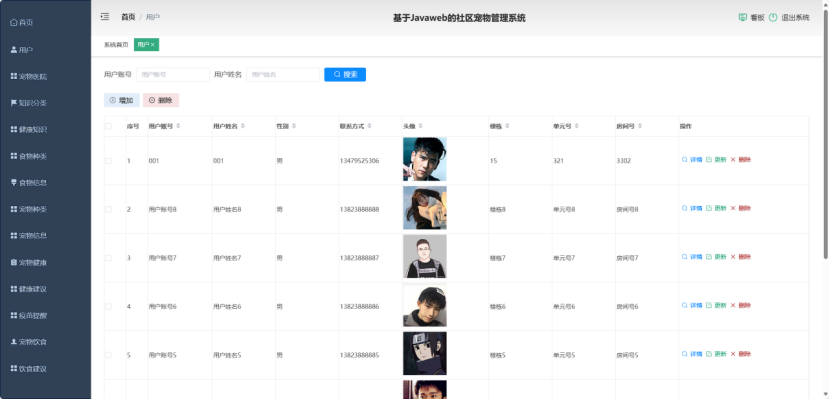The width and height of the screenshot is (829, 399).
Task: Click 删除 in the 用户账号7 row
Action: (x=741, y=257)
